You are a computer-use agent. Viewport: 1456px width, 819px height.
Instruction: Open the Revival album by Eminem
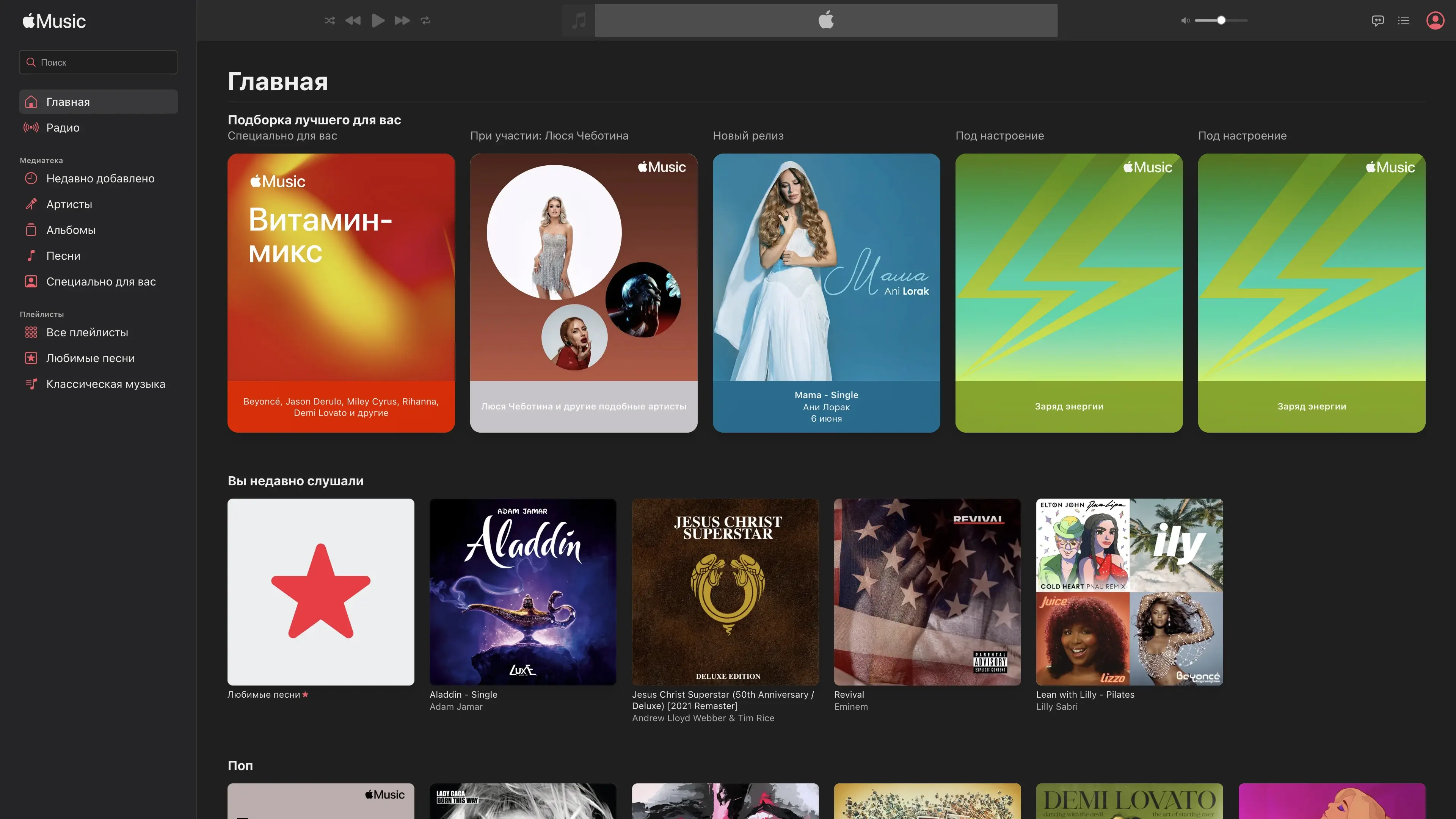tap(927, 592)
